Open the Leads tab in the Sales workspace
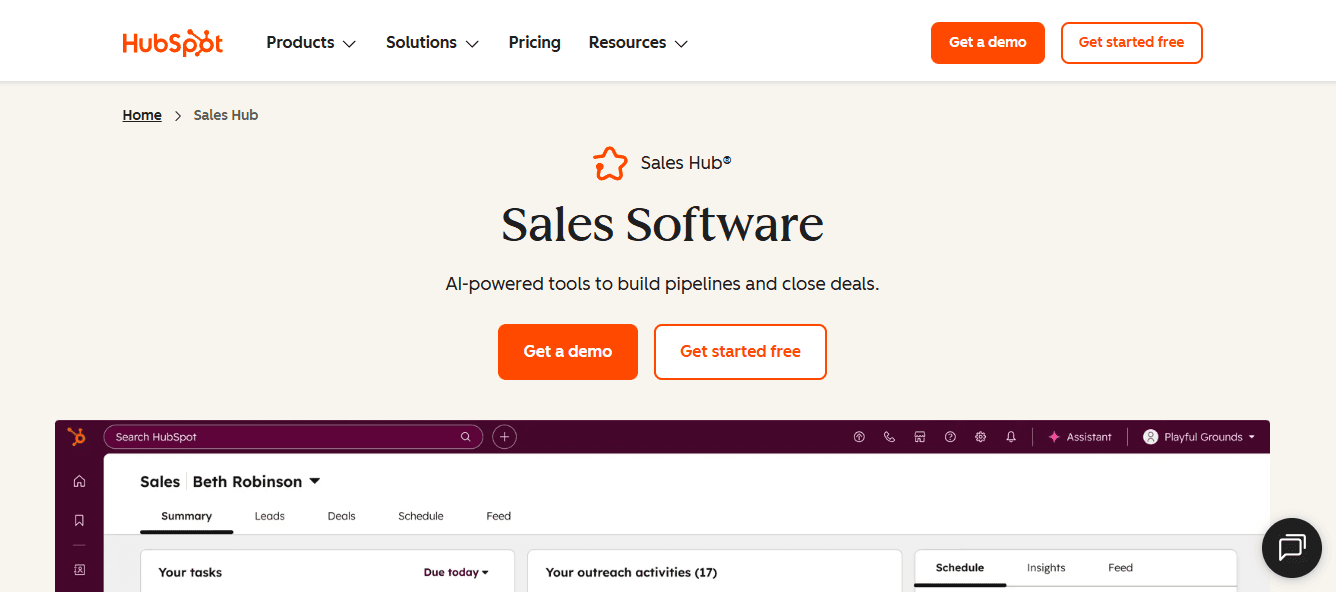This screenshot has height=592, width=1336. pyautogui.click(x=269, y=515)
